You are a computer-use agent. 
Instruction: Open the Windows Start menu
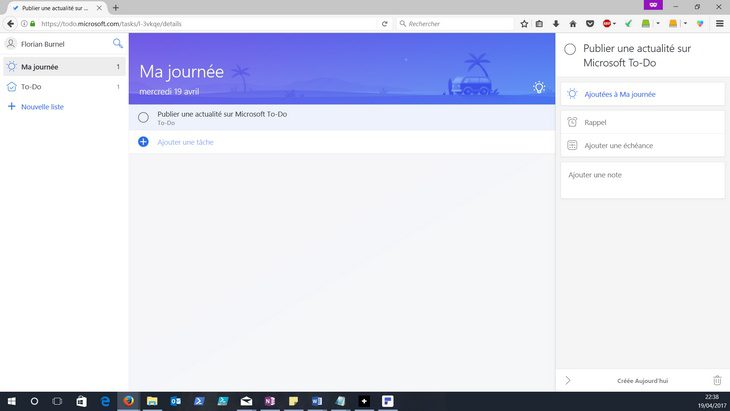click(x=12, y=401)
